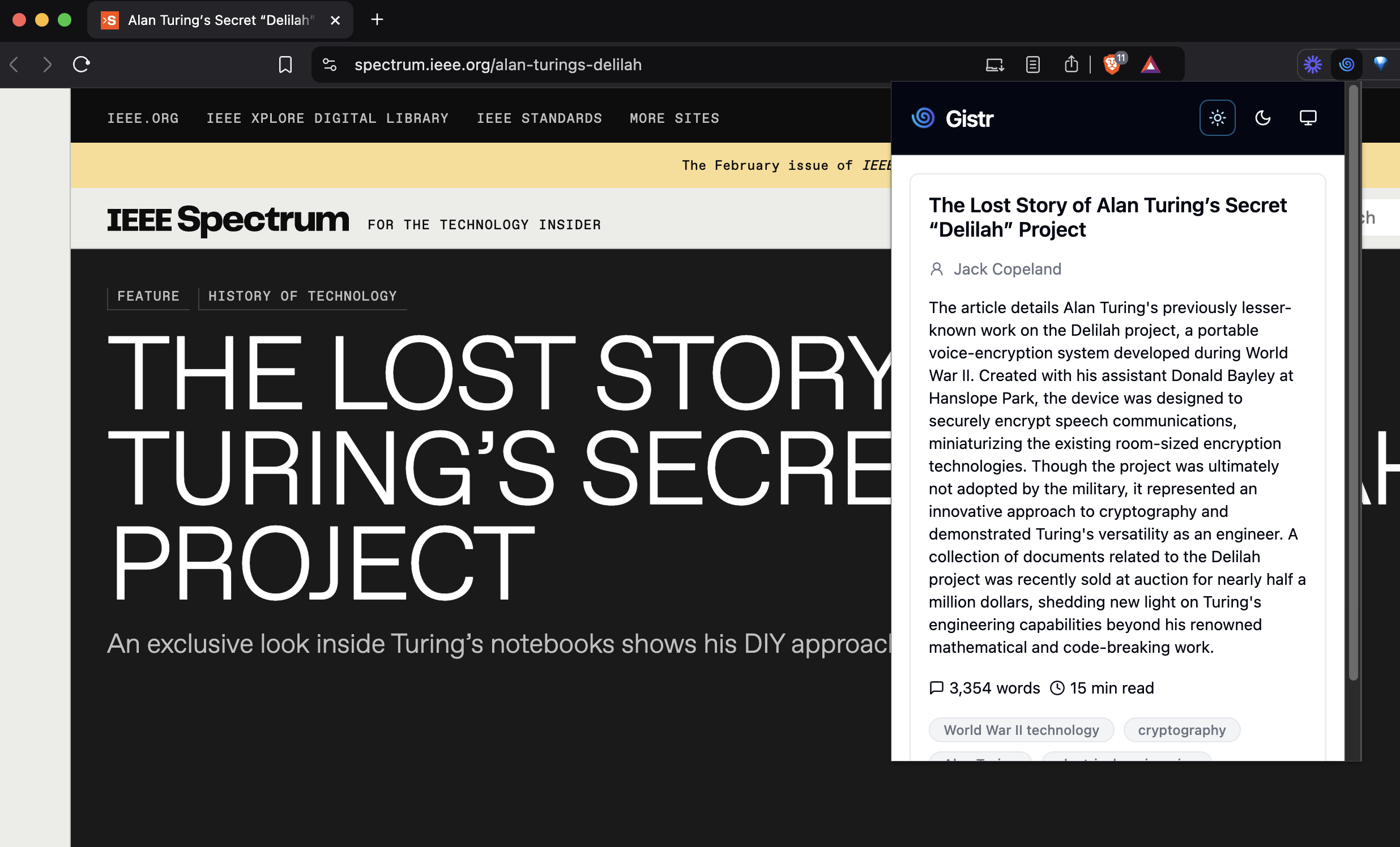The height and width of the screenshot is (847, 1400).
Task: Switch Gistr to light theme
Action: click(x=1217, y=118)
